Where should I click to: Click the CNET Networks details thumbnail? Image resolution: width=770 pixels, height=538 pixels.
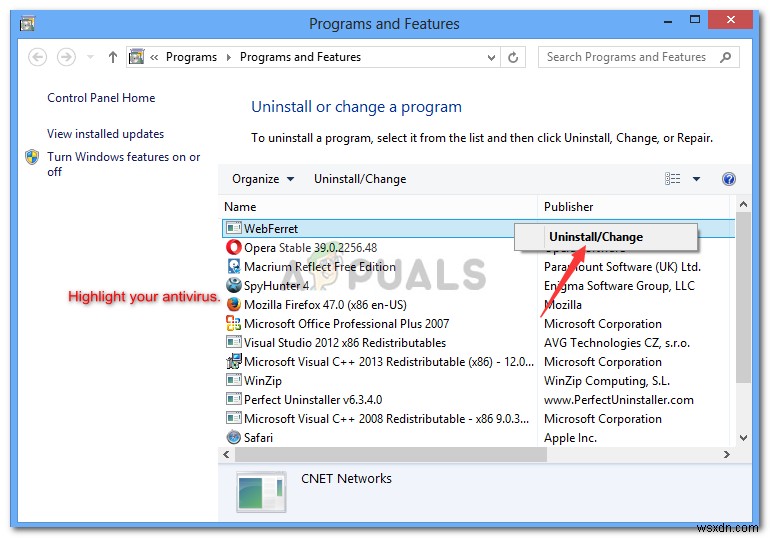click(261, 492)
